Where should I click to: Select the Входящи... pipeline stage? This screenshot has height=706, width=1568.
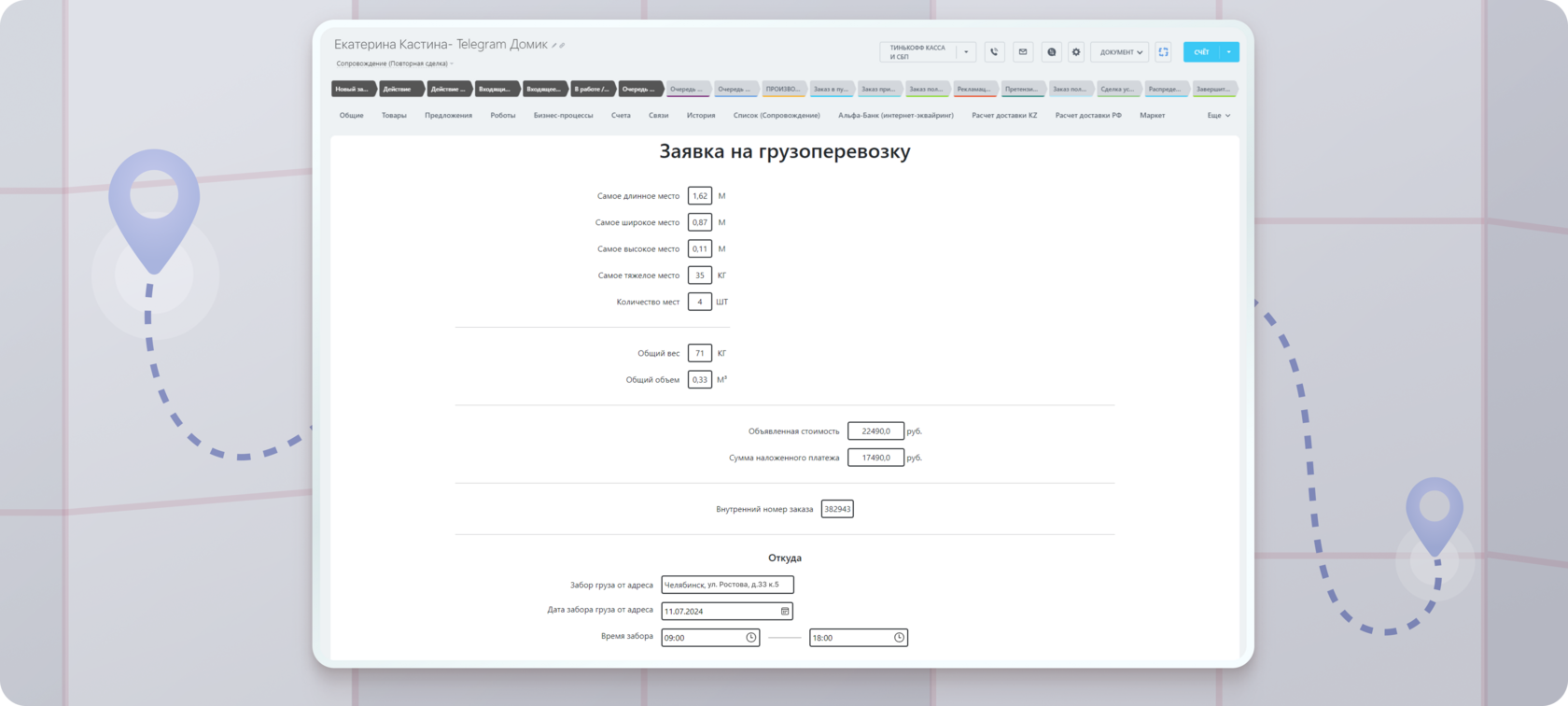[x=497, y=89]
